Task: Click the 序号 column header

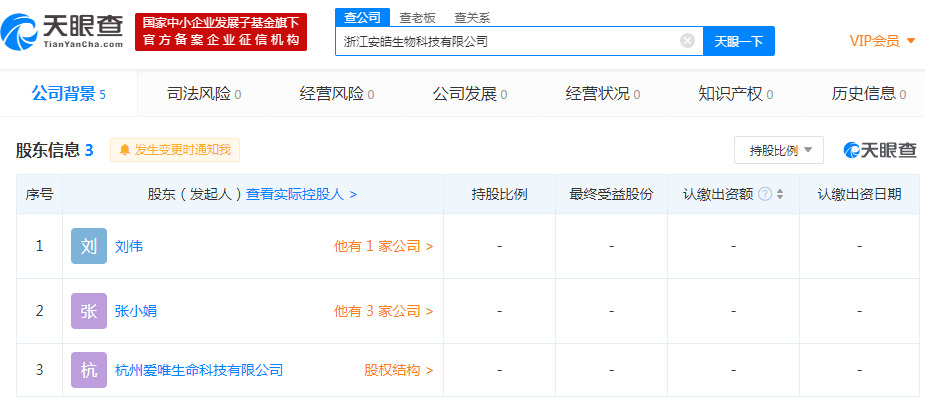Action: coord(40,194)
